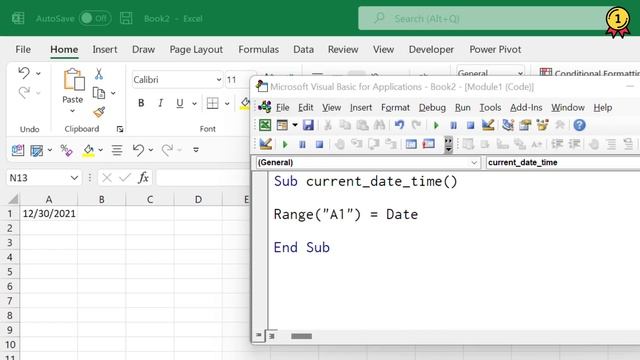
Task: Click the Quick Access center align icon
Action: (x=117, y=150)
